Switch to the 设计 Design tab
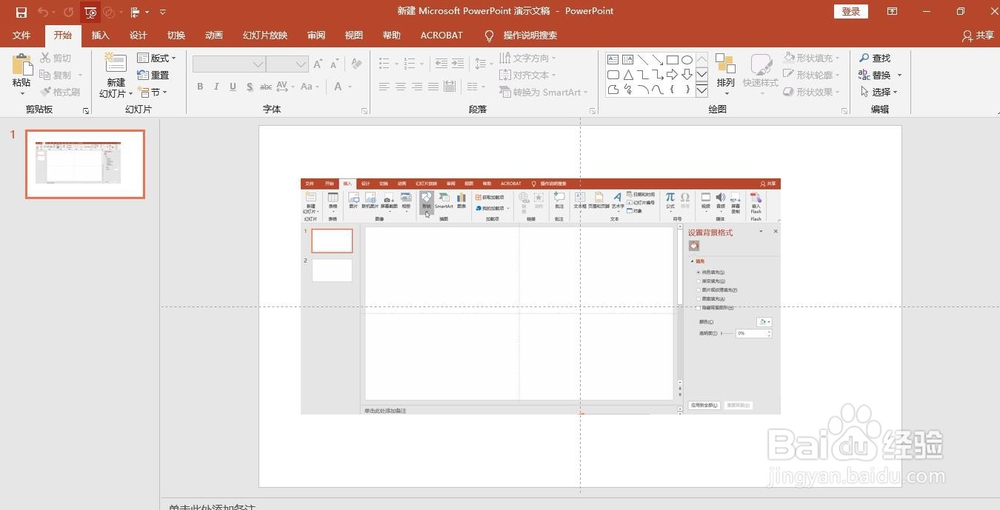This screenshot has height=510, width=1000. click(x=138, y=35)
